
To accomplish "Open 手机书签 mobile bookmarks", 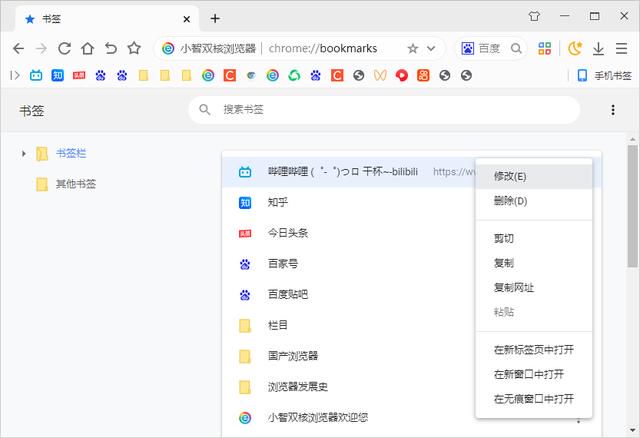I will pos(604,76).
